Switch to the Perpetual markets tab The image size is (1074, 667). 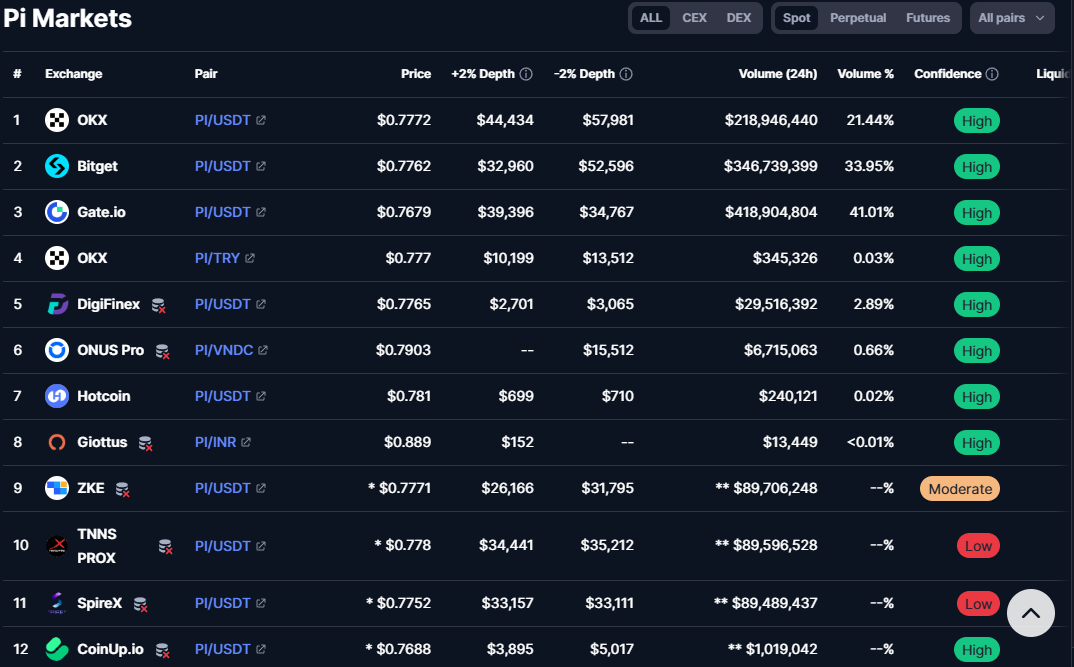858,18
